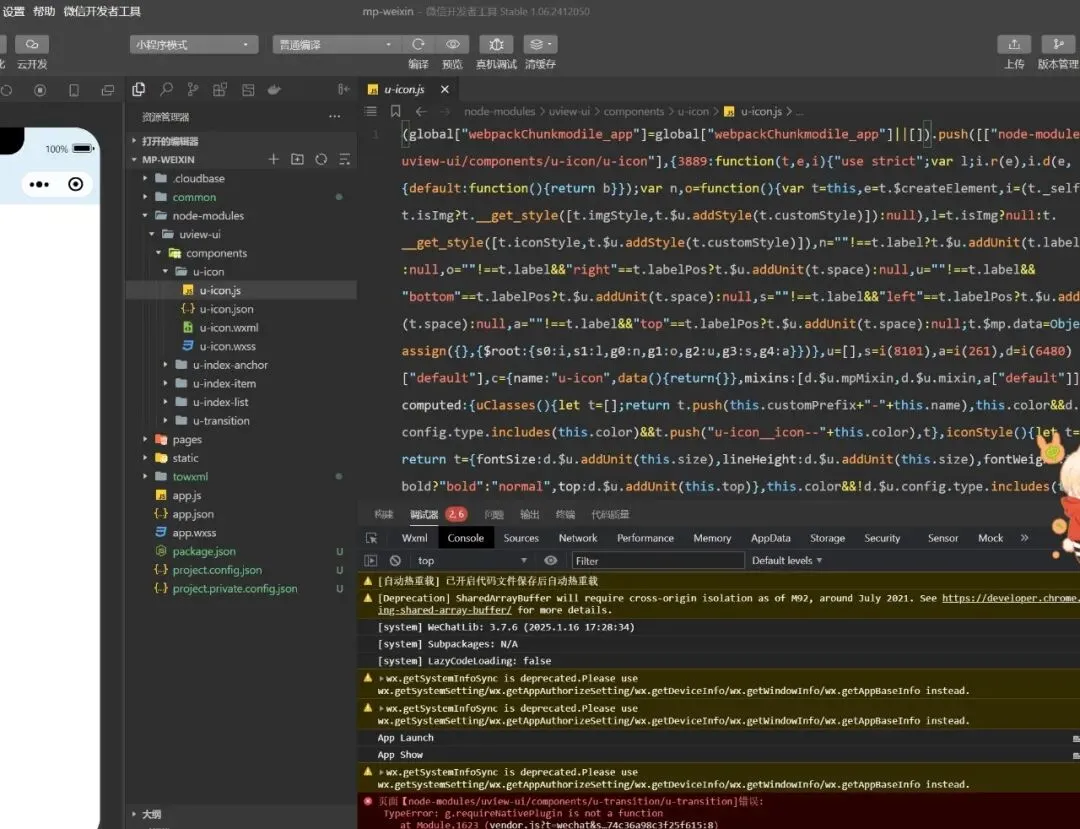Viewport: 1080px width, 829px height.
Task: Click uview-ui in the editor breadcrumb
Action: point(569,111)
